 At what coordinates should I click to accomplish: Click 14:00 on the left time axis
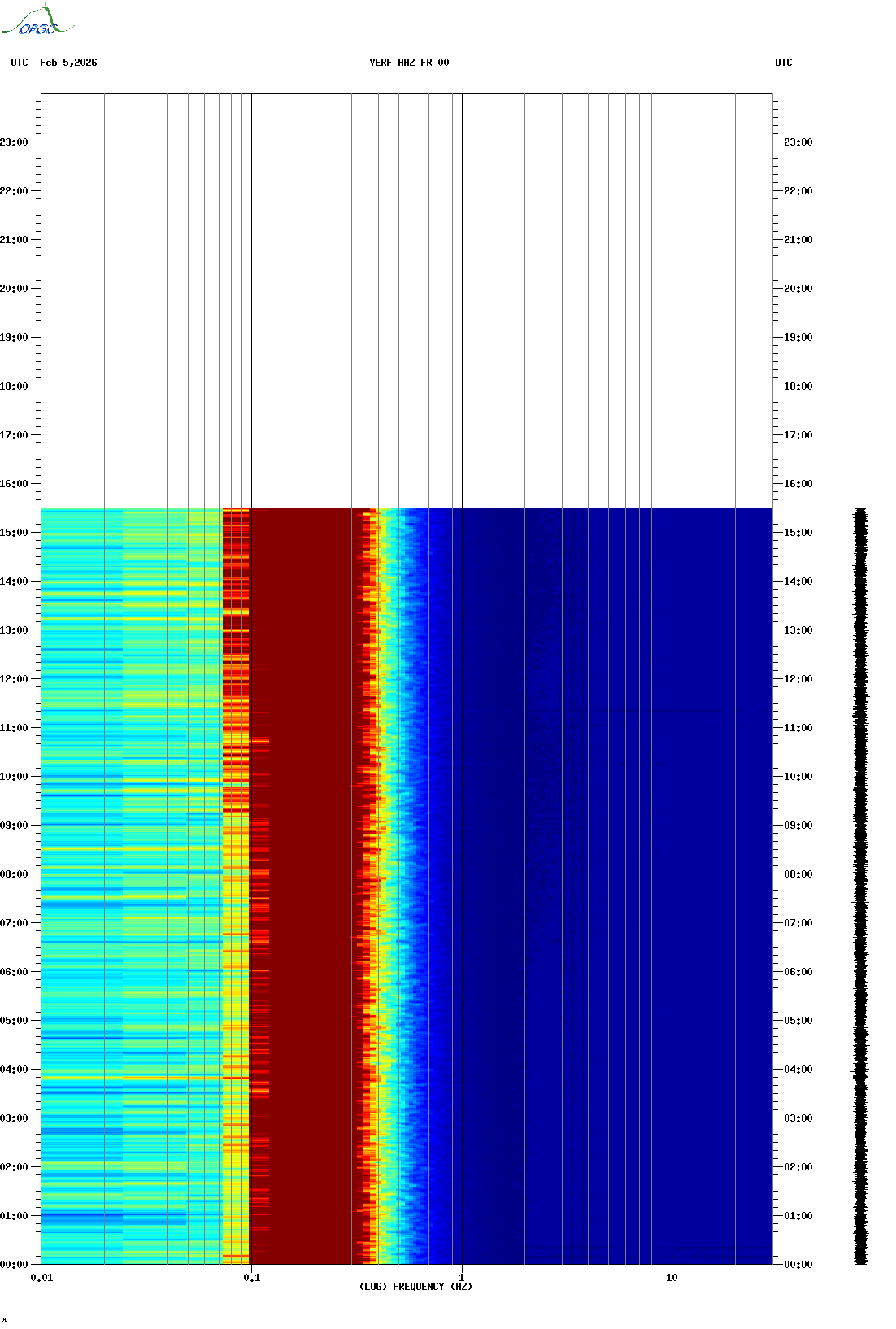click(x=14, y=582)
